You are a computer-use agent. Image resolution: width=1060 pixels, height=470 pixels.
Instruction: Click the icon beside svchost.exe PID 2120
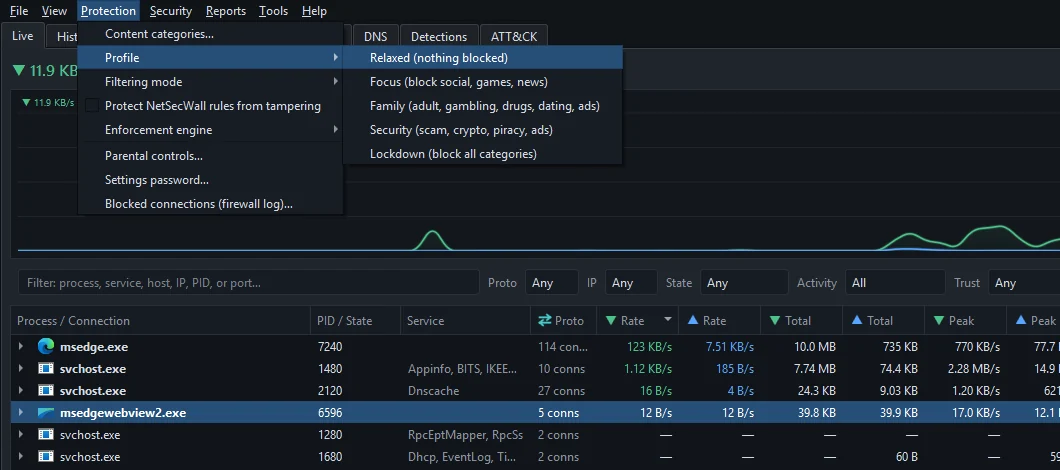coord(45,391)
